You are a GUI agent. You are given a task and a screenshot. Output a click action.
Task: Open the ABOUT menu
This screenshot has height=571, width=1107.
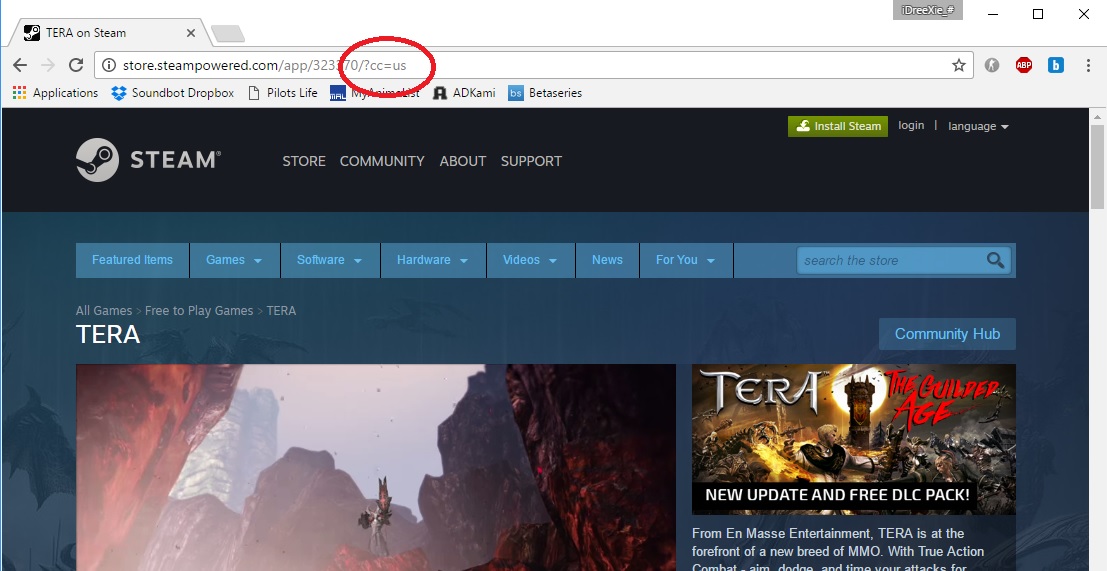coord(462,161)
